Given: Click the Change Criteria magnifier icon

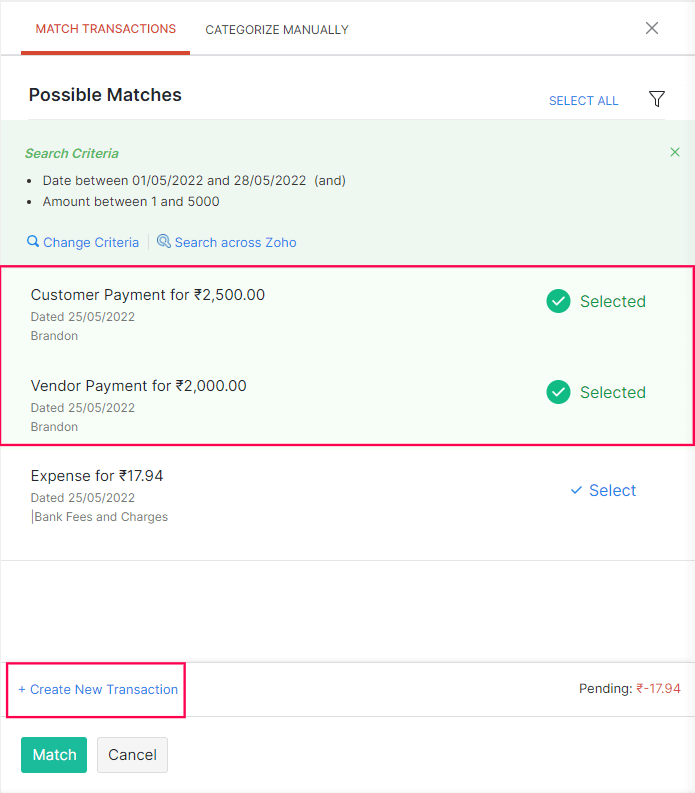Looking at the screenshot, I should point(33,242).
